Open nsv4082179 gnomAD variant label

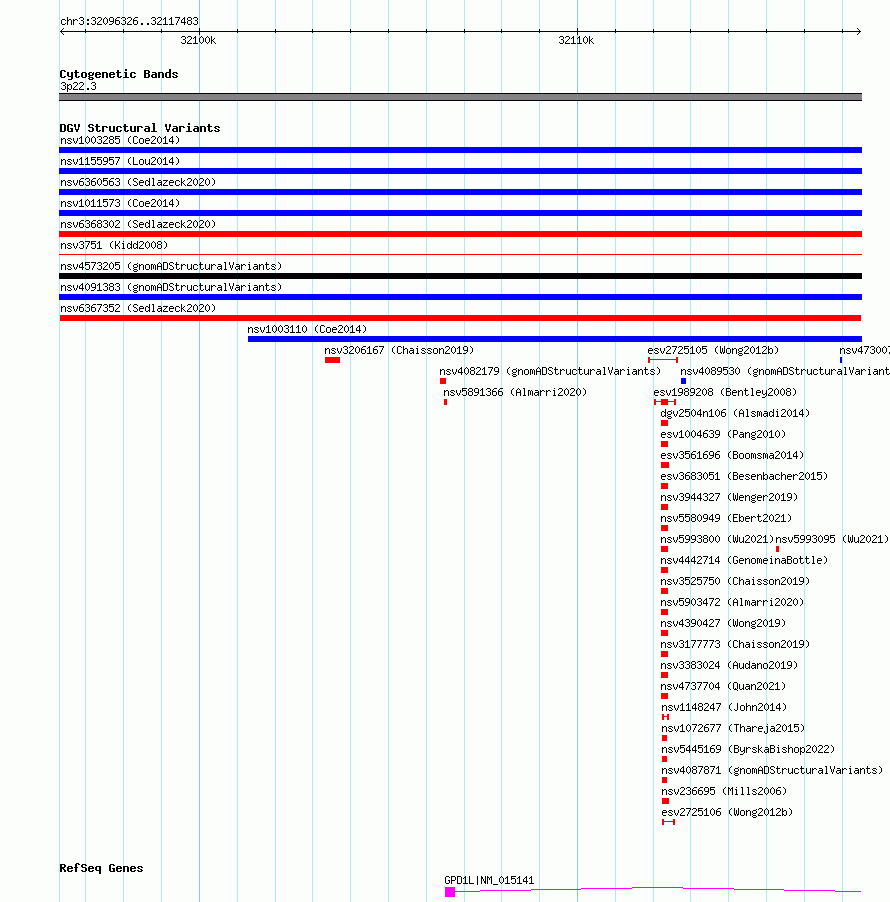[551, 372]
